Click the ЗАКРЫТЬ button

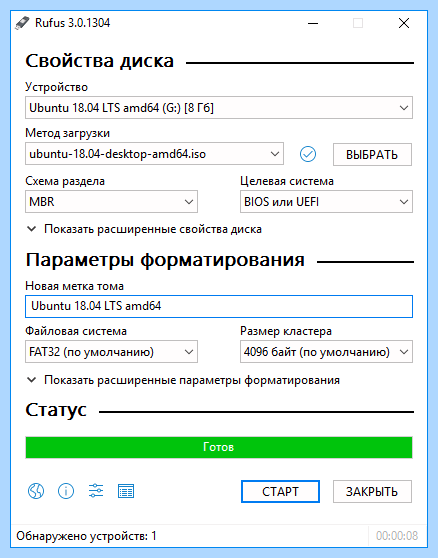(x=372, y=491)
